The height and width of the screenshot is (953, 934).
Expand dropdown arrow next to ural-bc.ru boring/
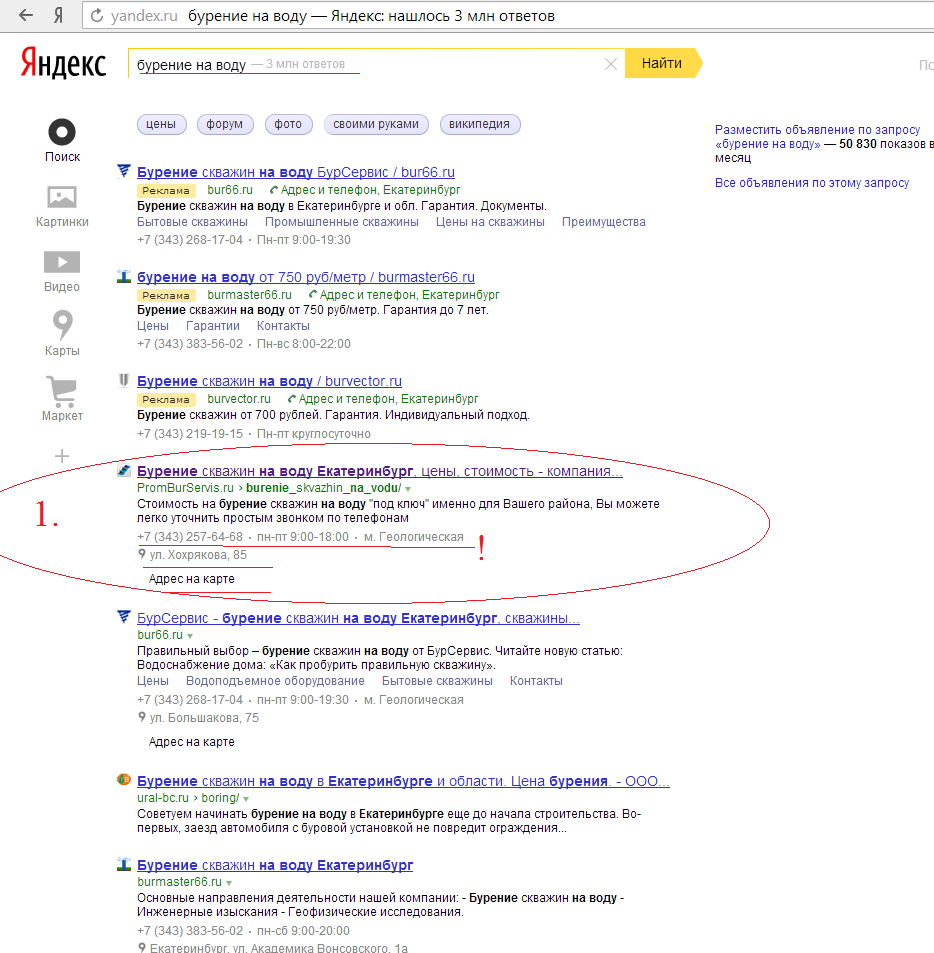pyautogui.click(x=246, y=799)
